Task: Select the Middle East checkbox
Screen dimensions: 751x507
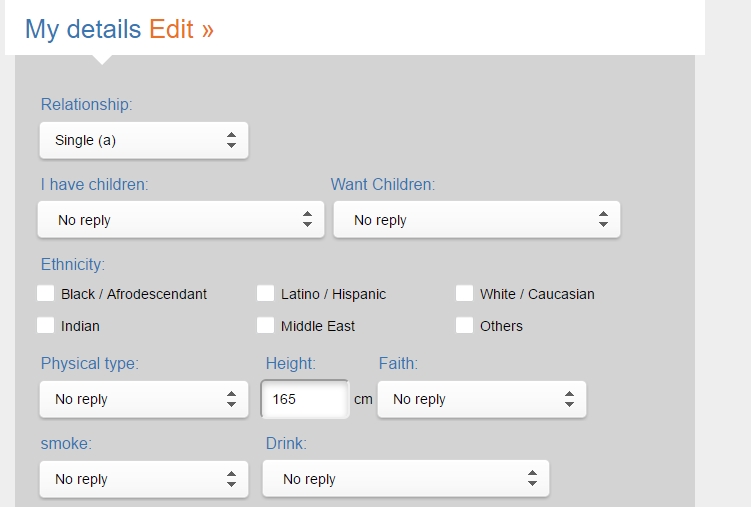Action: tap(265, 325)
